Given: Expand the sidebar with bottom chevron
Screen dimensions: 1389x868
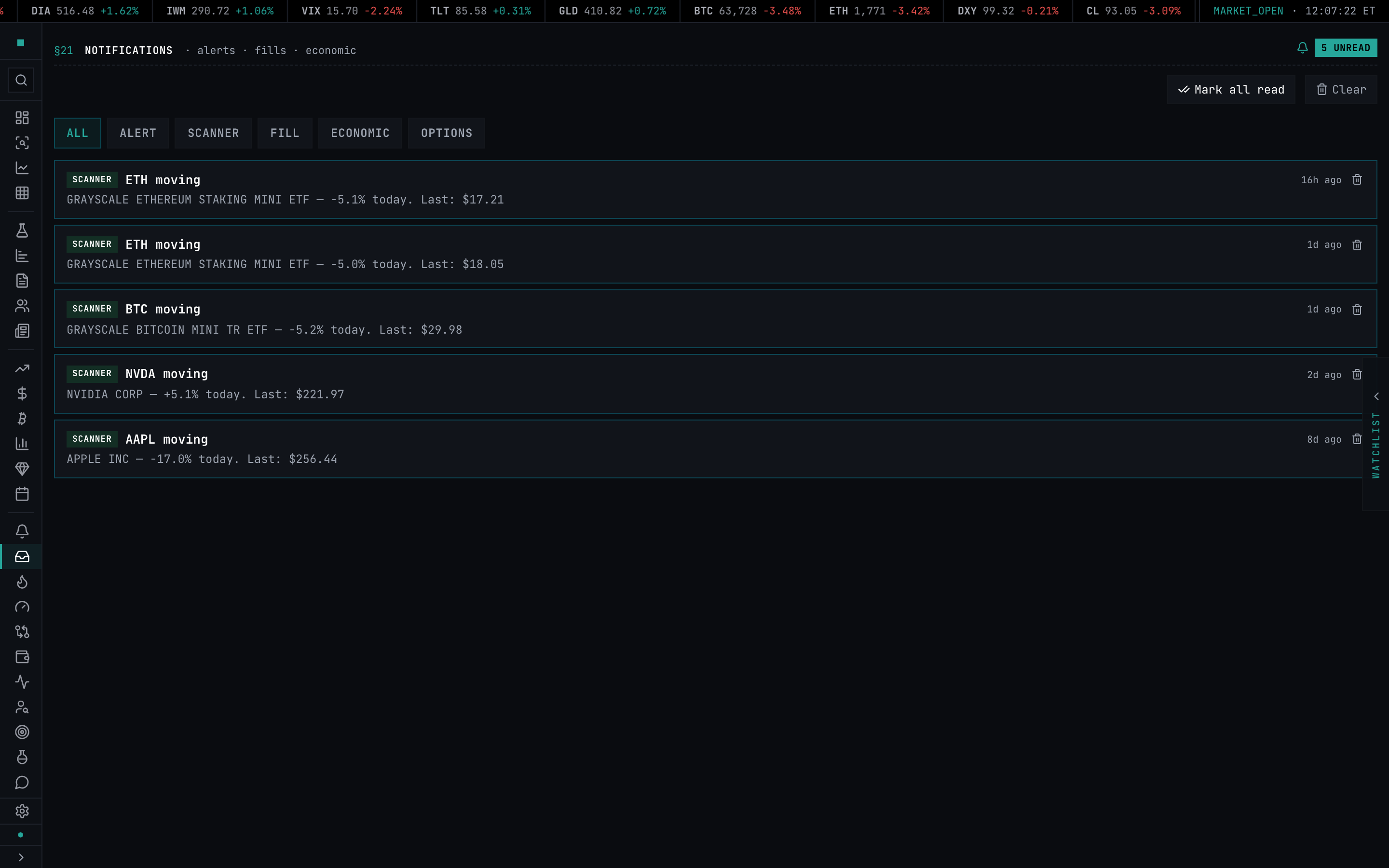Looking at the screenshot, I should (21, 857).
